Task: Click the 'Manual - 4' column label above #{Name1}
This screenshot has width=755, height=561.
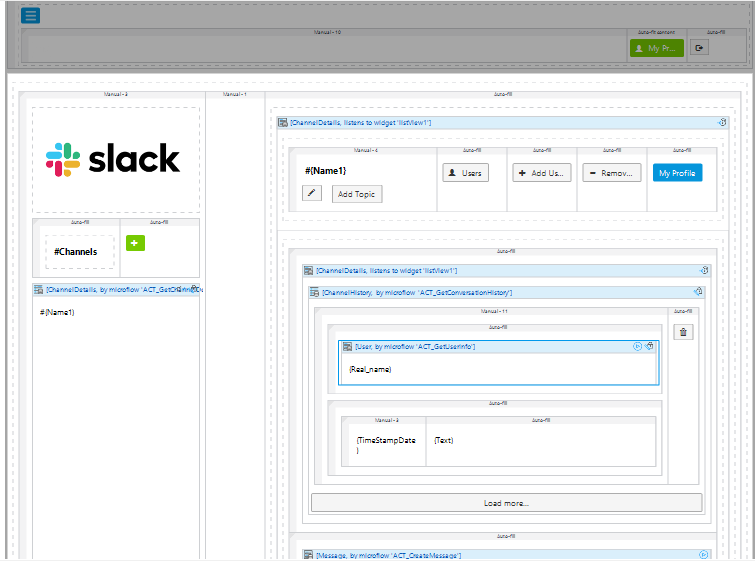Action: tap(365, 150)
